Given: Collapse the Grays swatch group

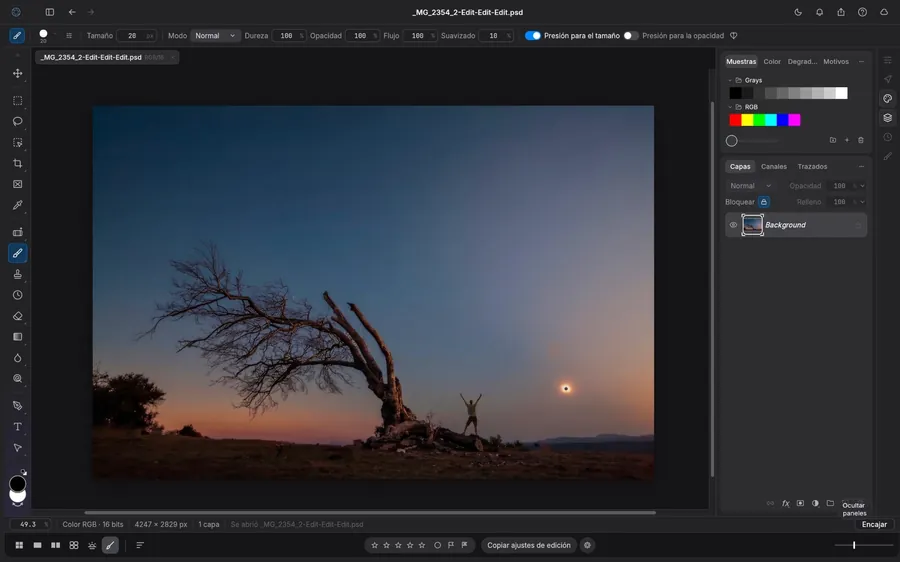Looking at the screenshot, I should click(730, 80).
